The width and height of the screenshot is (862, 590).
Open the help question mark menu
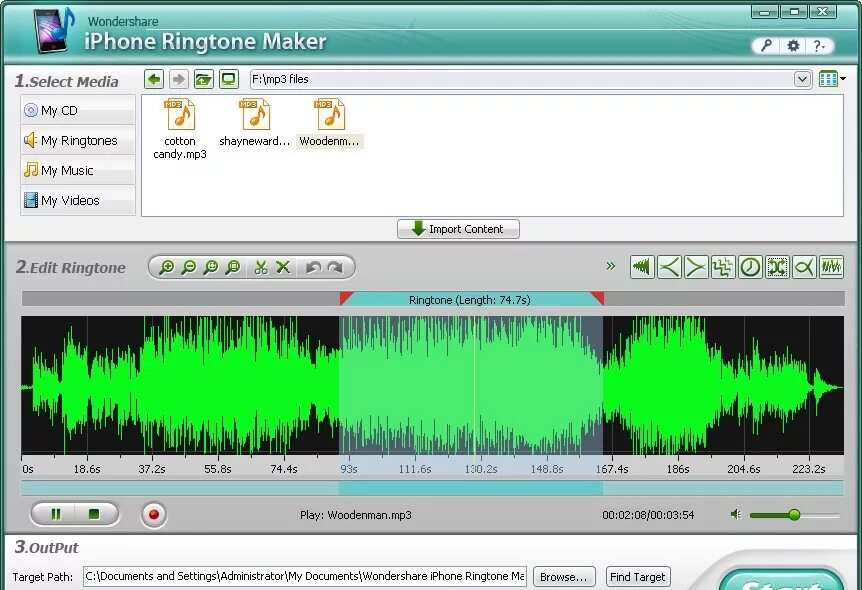pyautogui.click(x=819, y=46)
